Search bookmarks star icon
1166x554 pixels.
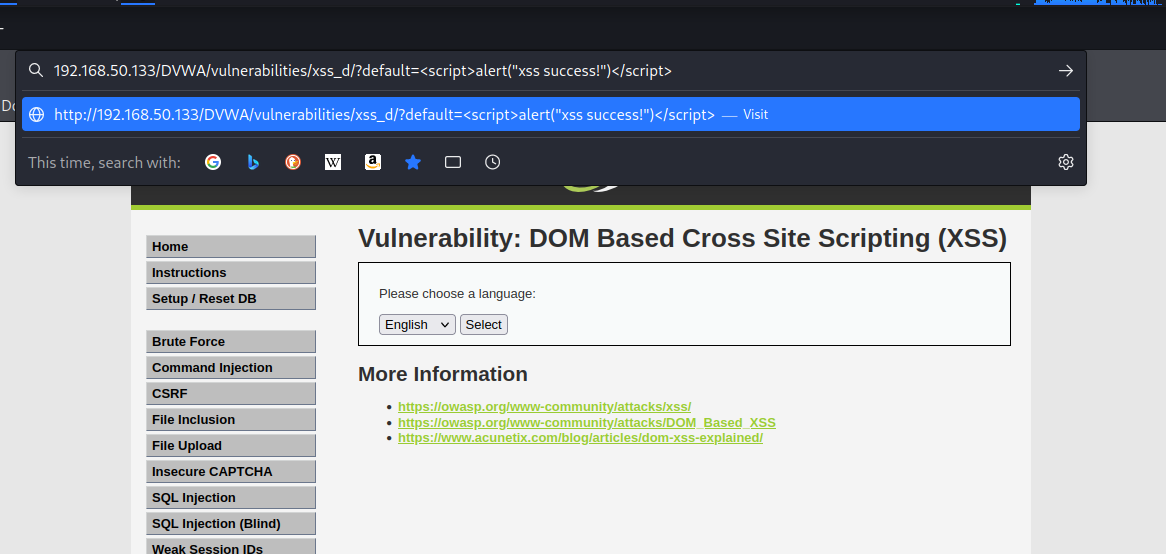[413, 162]
